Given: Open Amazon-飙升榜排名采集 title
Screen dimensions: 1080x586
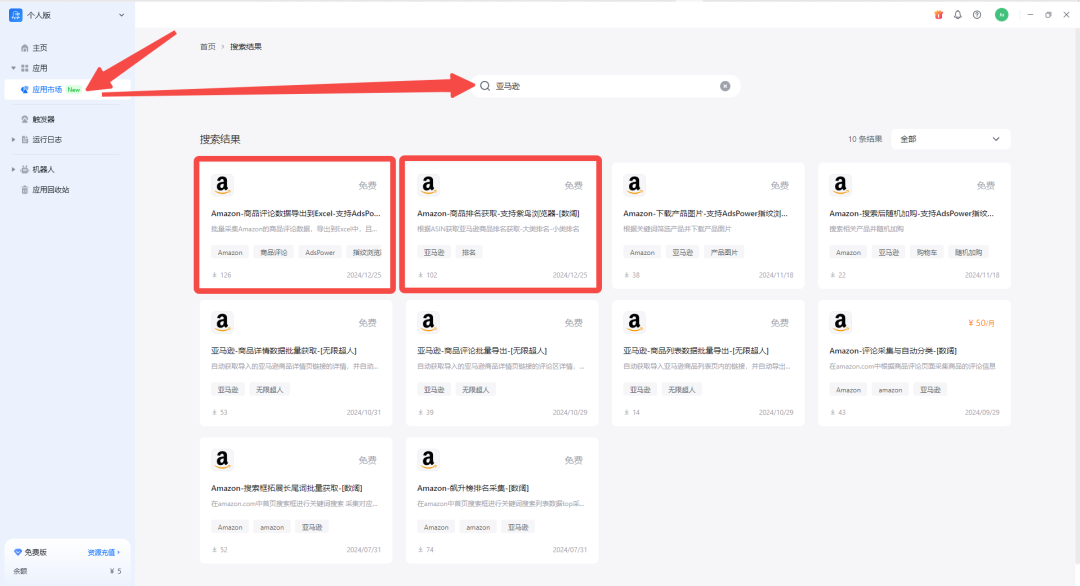Looking at the screenshot, I should (473, 488).
